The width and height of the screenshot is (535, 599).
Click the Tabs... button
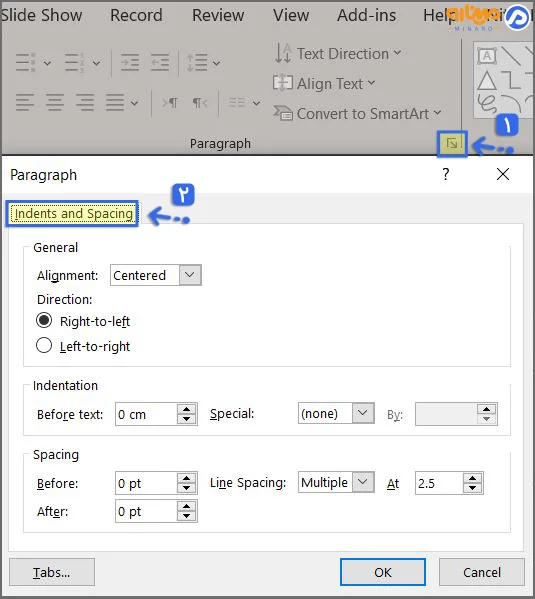coord(52,572)
